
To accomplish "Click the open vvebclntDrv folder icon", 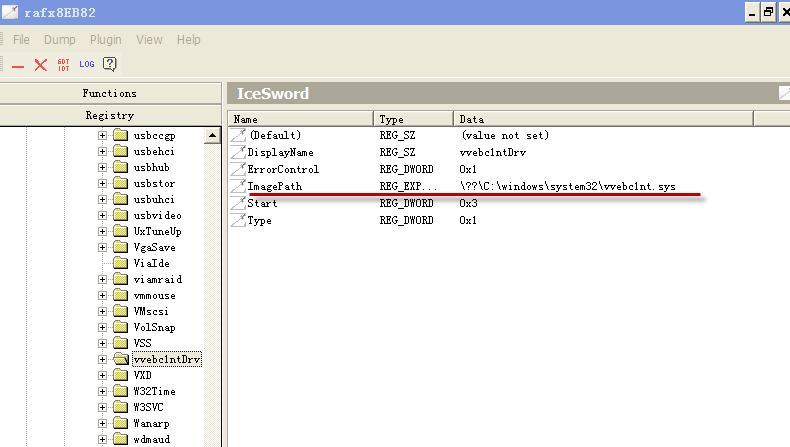I will point(121,359).
